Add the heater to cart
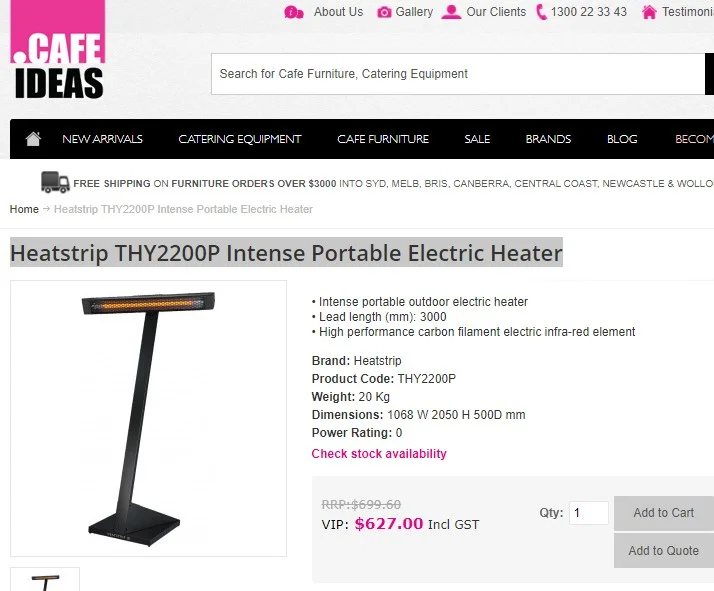The width and height of the screenshot is (714, 591). tap(664, 513)
